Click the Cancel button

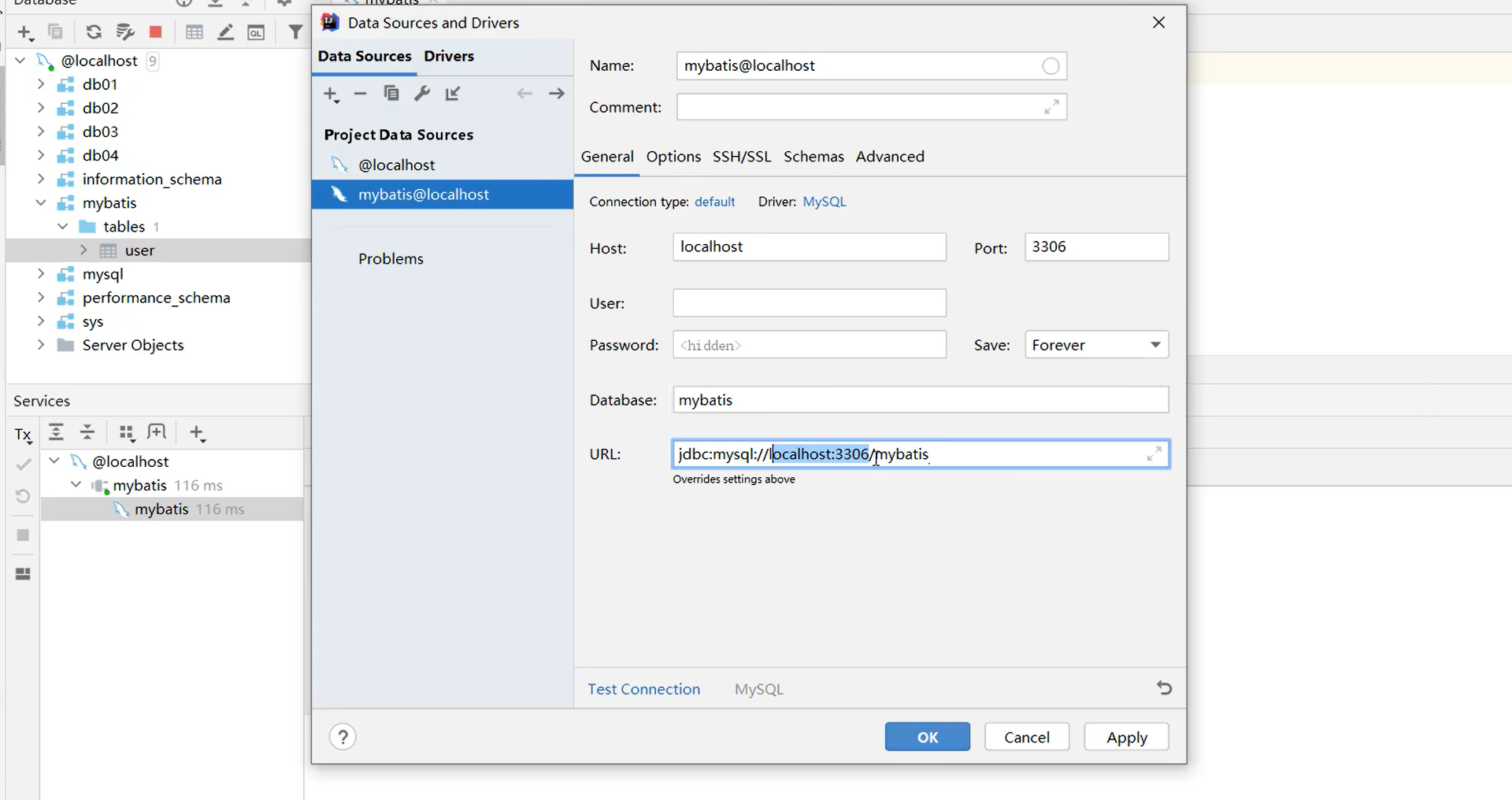click(1027, 737)
